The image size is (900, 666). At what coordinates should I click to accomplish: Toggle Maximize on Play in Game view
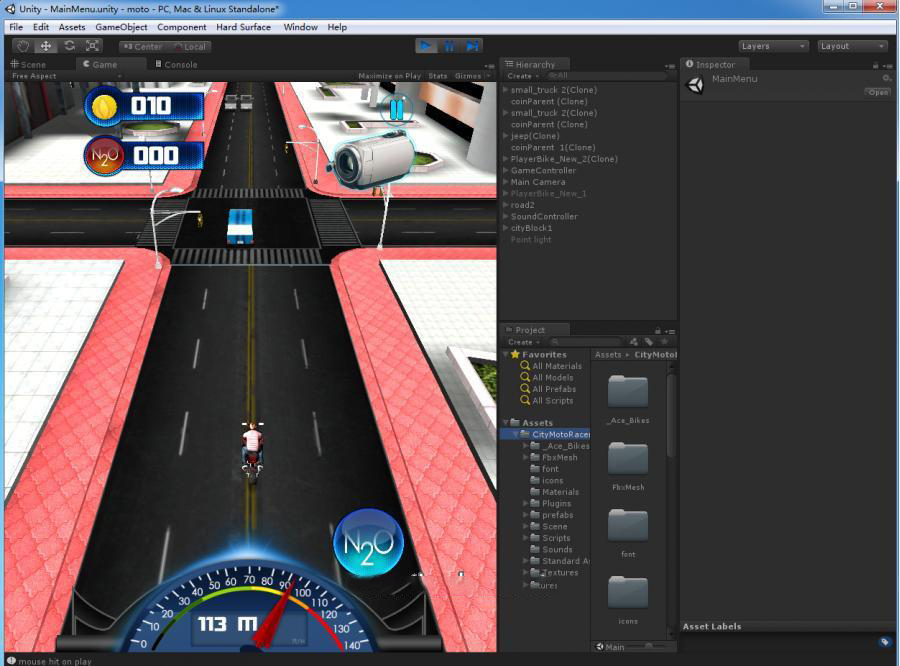point(389,76)
